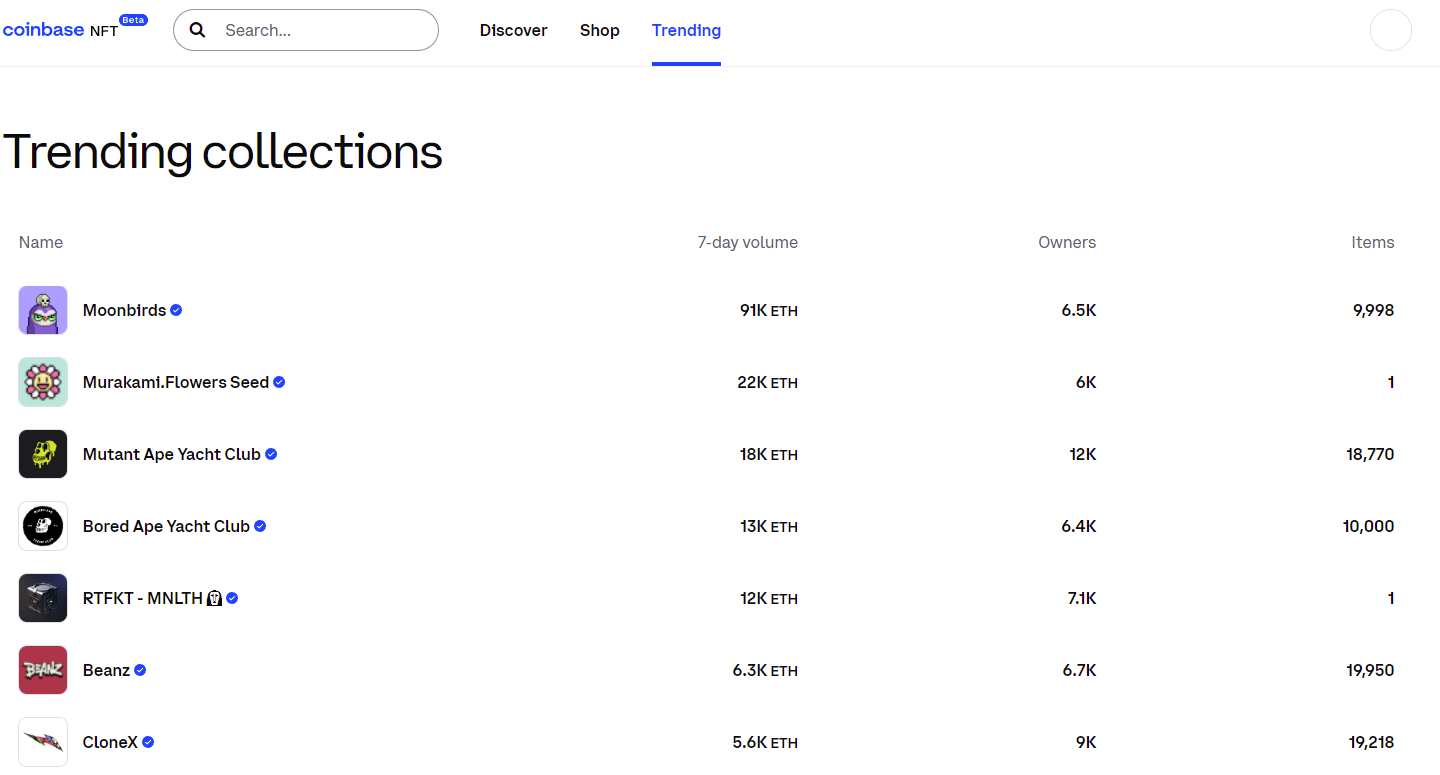
Task: Open the Murakami.Flowers Seed link
Action: (x=176, y=382)
